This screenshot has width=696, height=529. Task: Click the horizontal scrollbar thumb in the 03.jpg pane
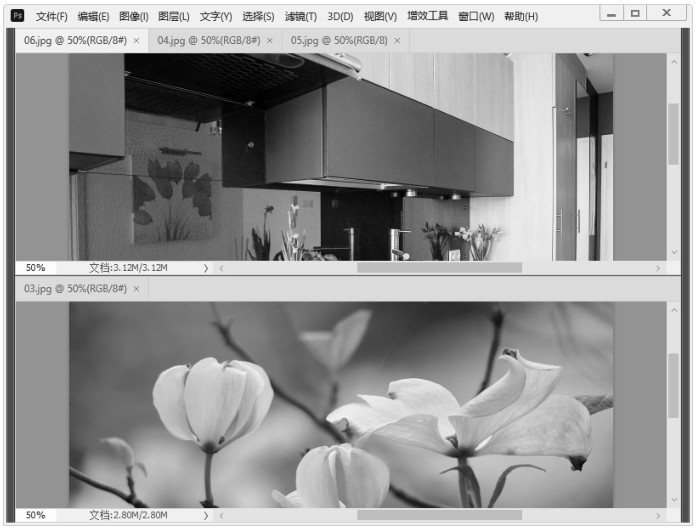(439, 515)
